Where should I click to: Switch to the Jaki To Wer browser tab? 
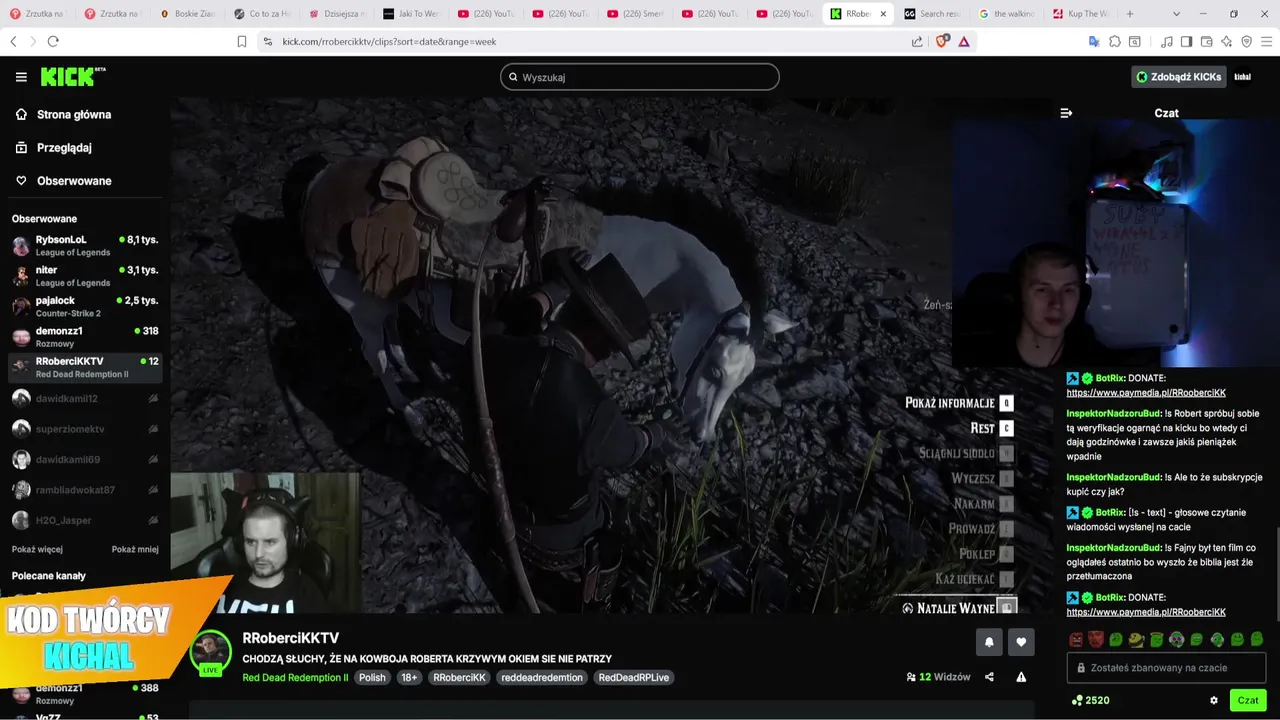(x=411, y=14)
